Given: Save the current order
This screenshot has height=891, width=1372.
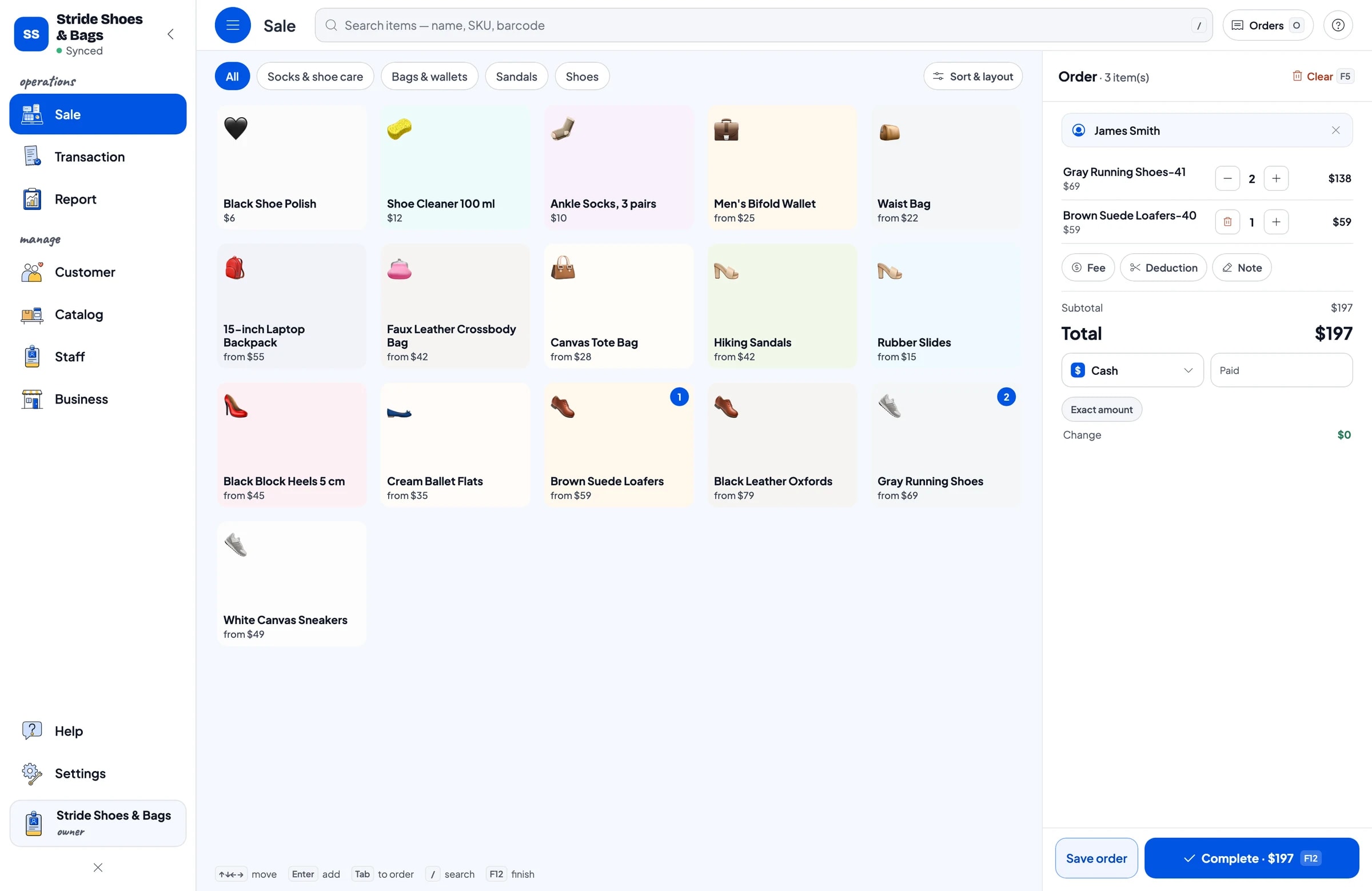Looking at the screenshot, I should (1096, 858).
